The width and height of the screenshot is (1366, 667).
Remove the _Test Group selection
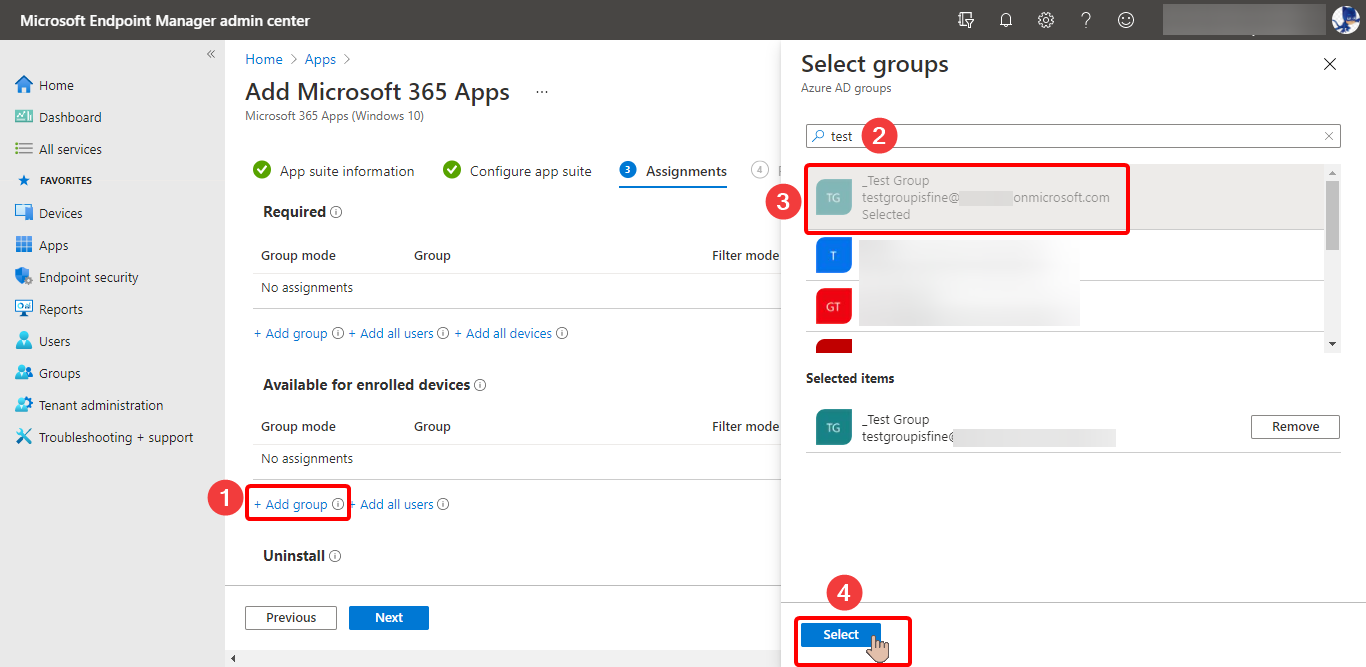pyautogui.click(x=1295, y=427)
